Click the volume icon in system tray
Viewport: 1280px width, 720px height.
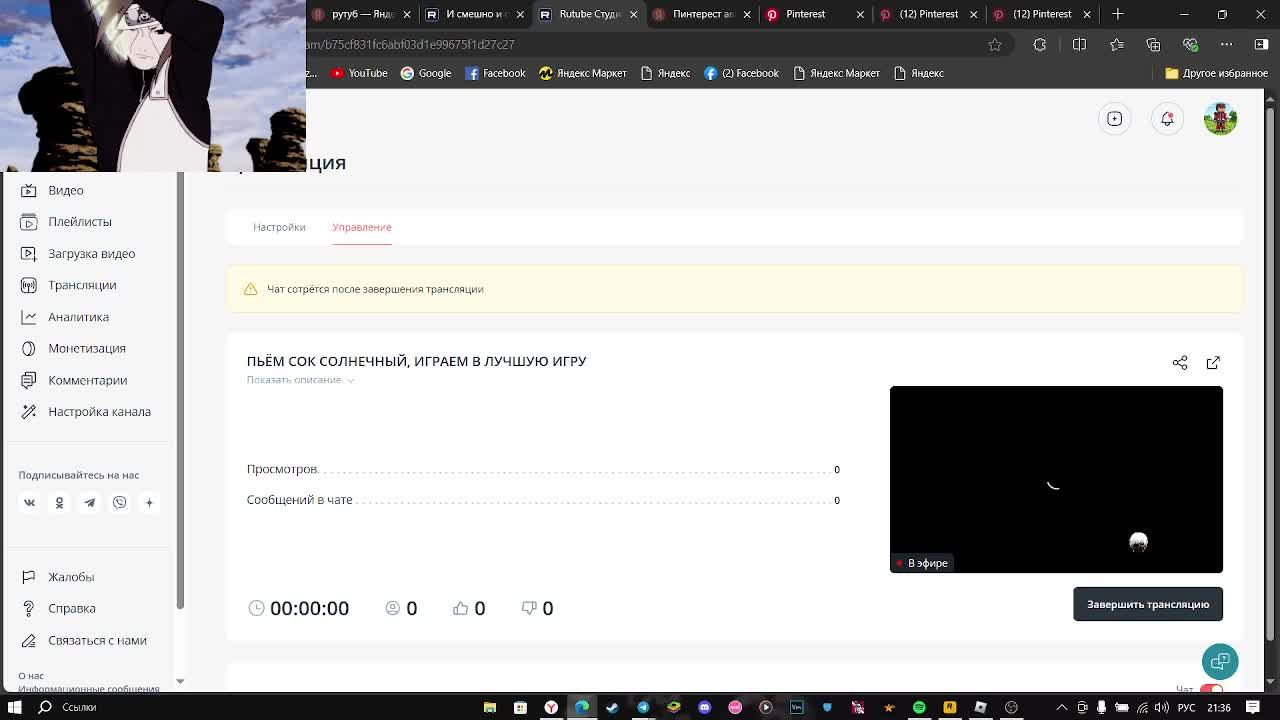pyautogui.click(x=1162, y=707)
